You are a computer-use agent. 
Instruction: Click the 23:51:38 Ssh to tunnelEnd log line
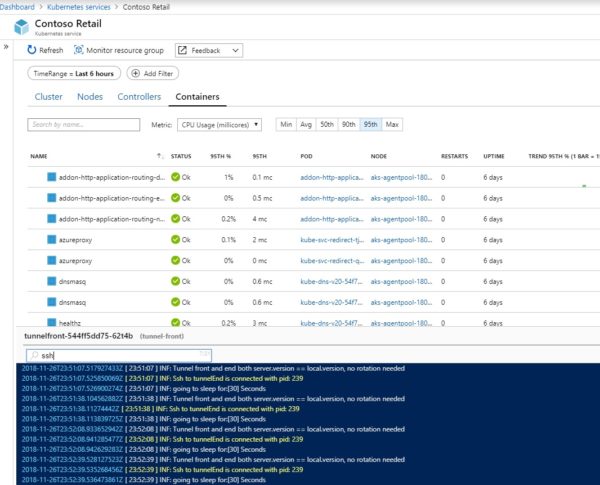[160, 409]
